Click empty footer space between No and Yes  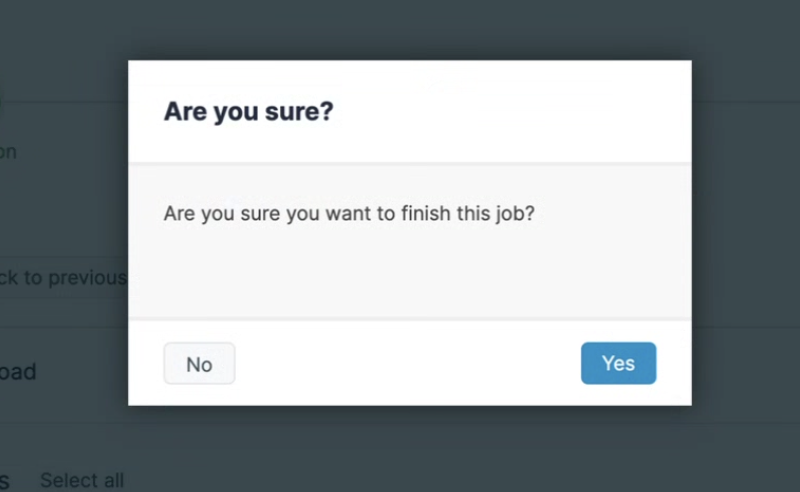(408, 363)
